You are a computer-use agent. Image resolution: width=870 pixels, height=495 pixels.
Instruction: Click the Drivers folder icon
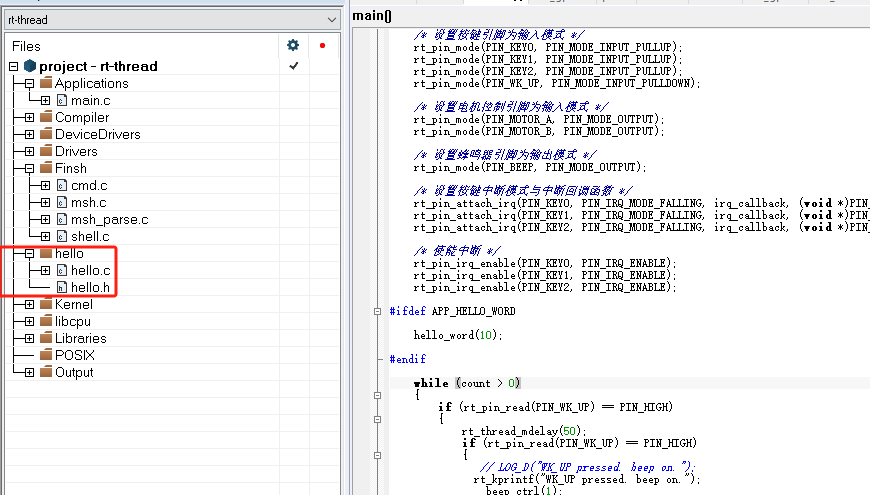coord(46,150)
